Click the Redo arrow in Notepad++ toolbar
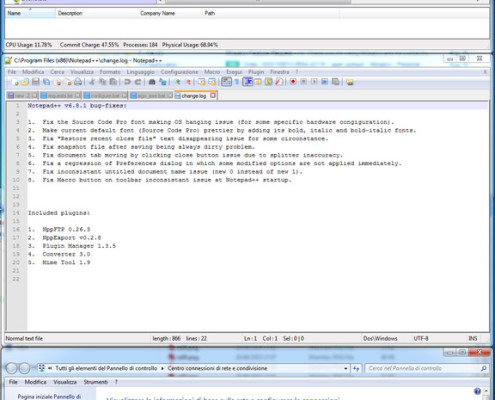 click(x=138, y=82)
